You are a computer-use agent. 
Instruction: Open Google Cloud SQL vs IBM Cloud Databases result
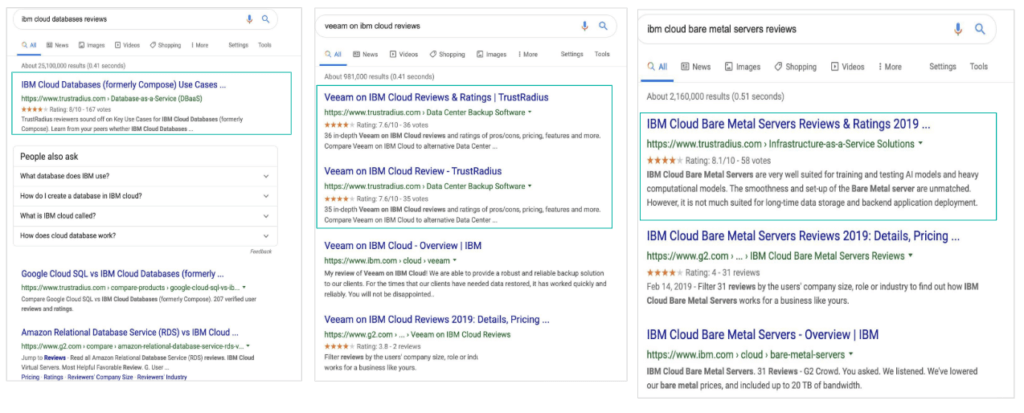(122, 274)
